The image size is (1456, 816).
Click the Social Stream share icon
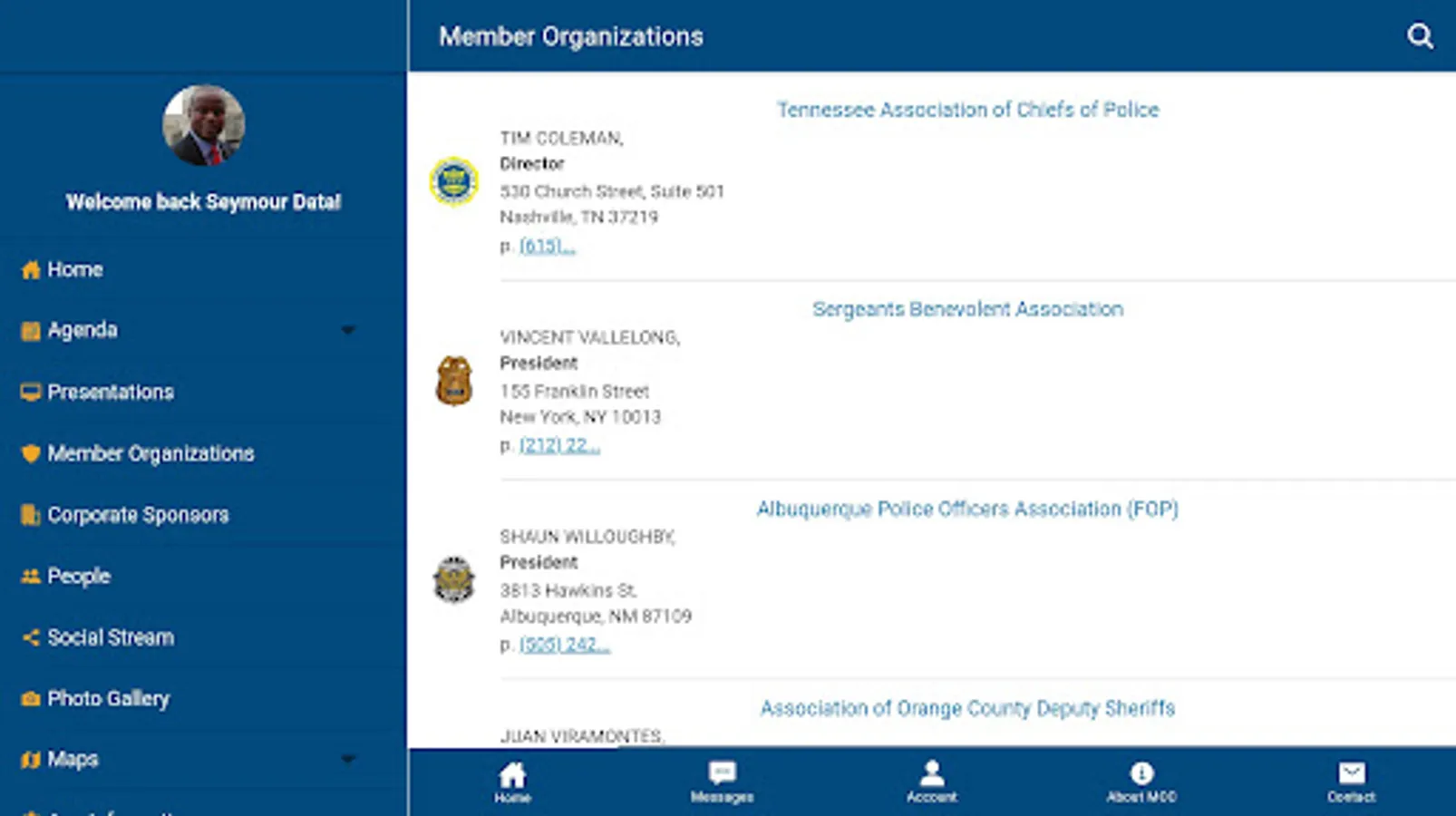31,637
